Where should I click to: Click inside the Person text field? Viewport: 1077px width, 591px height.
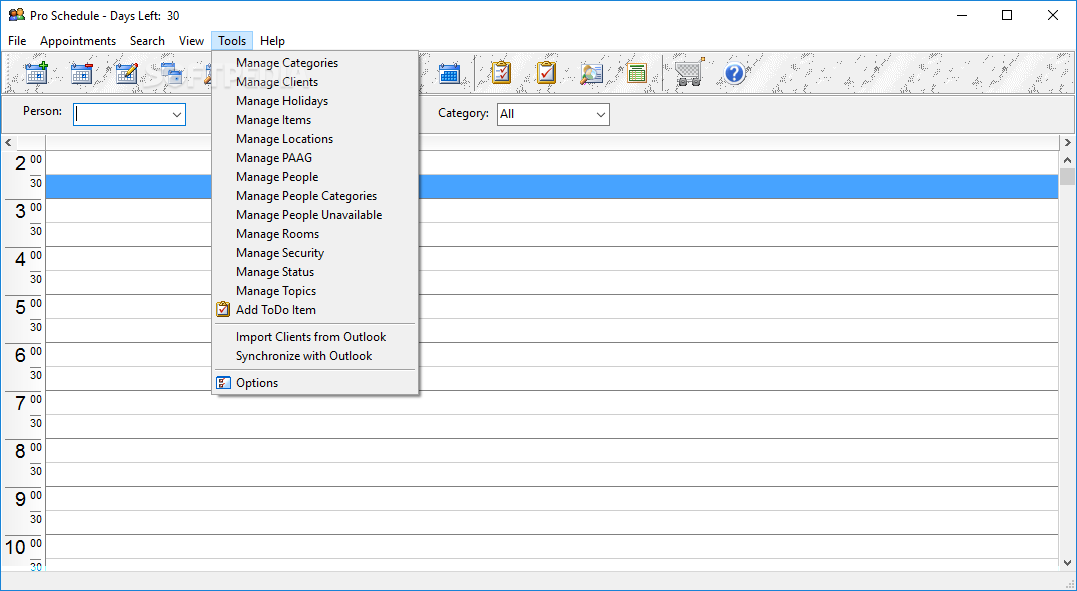pyautogui.click(x=122, y=115)
